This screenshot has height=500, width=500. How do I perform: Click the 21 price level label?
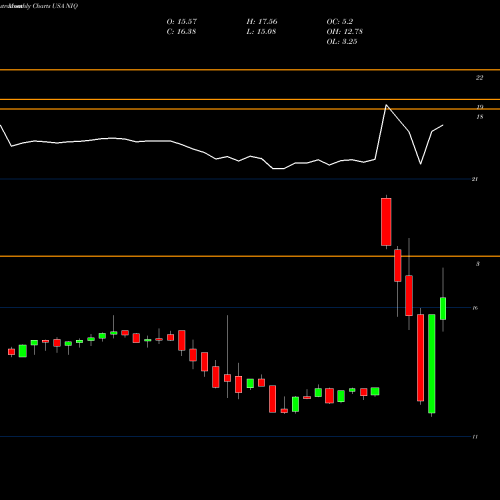tap(475, 179)
